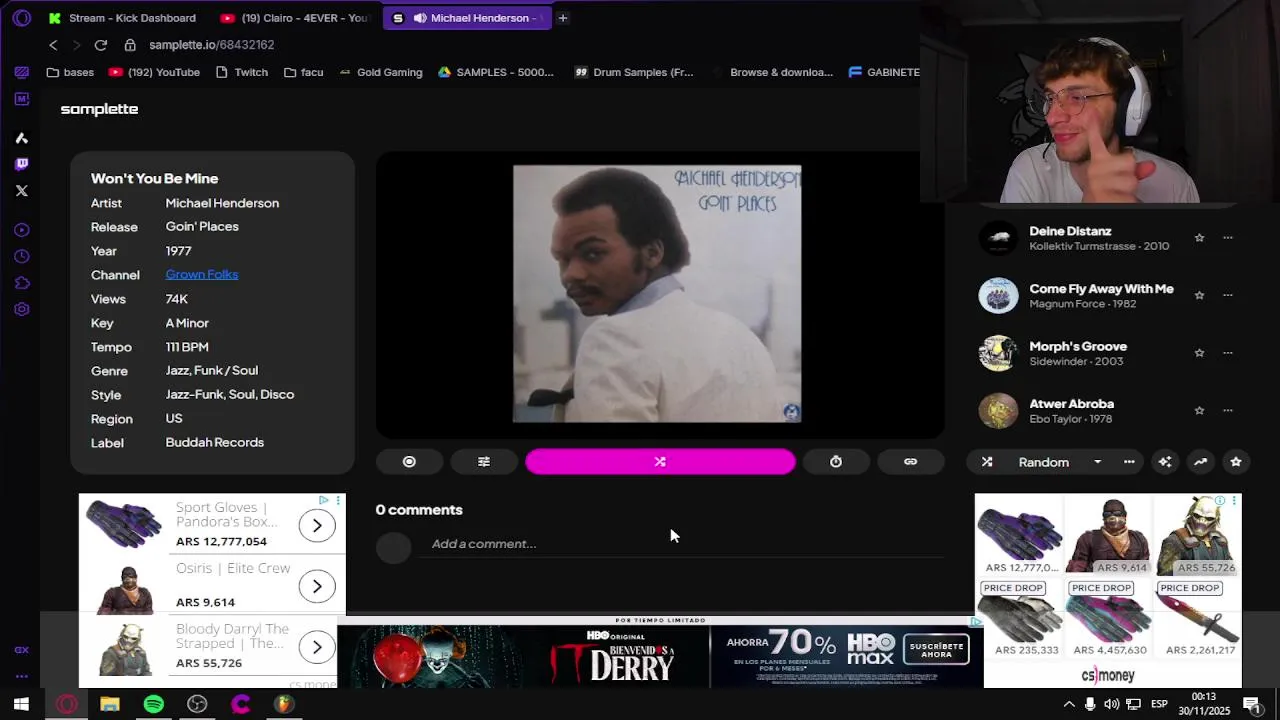Click Atwer Abroba round cover thumbnail
Viewport: 1280px width, 720px height.
point(998,410)
